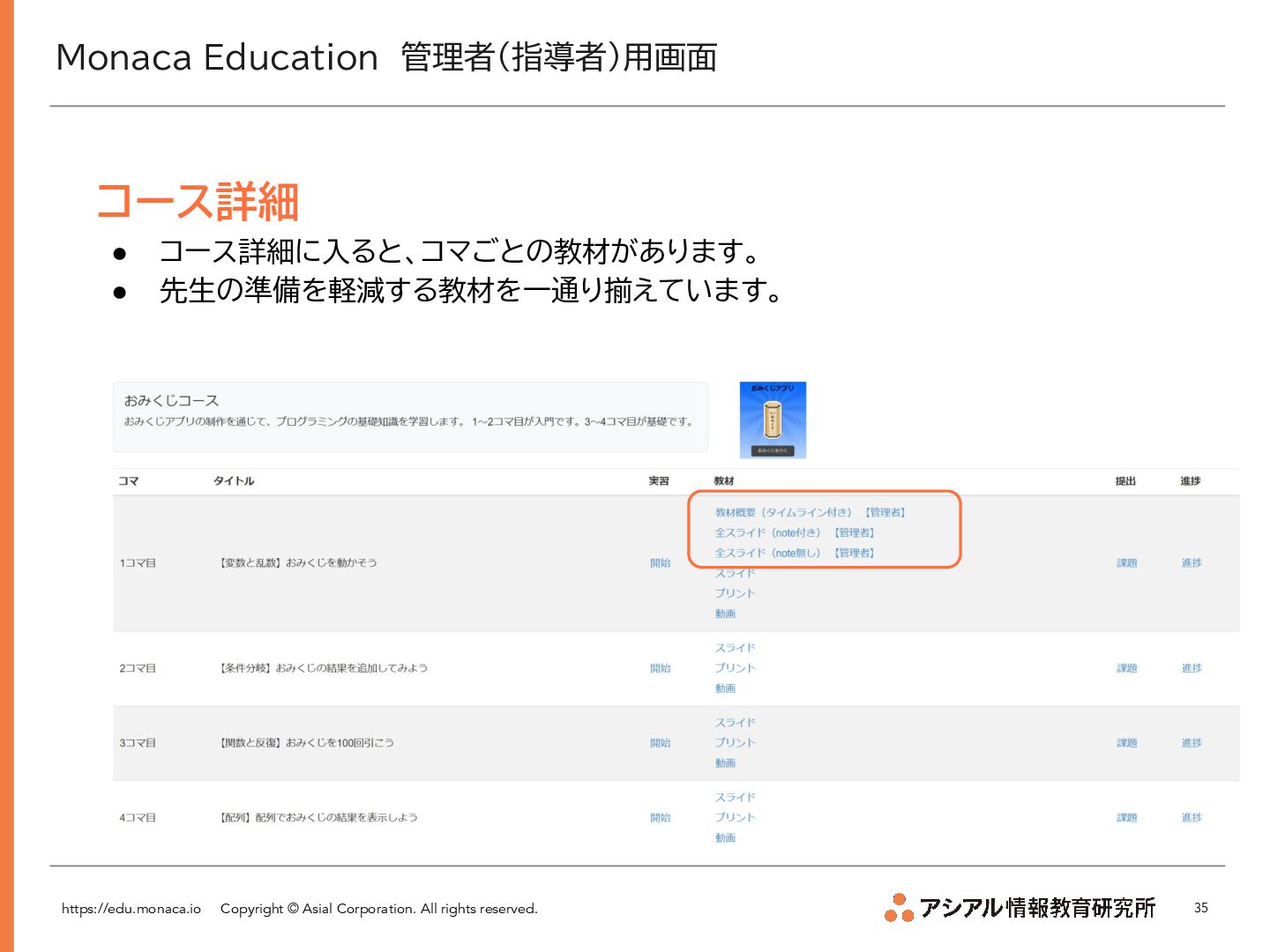Open 課題 link for 1コマ目

click(x=1127, y=562)
